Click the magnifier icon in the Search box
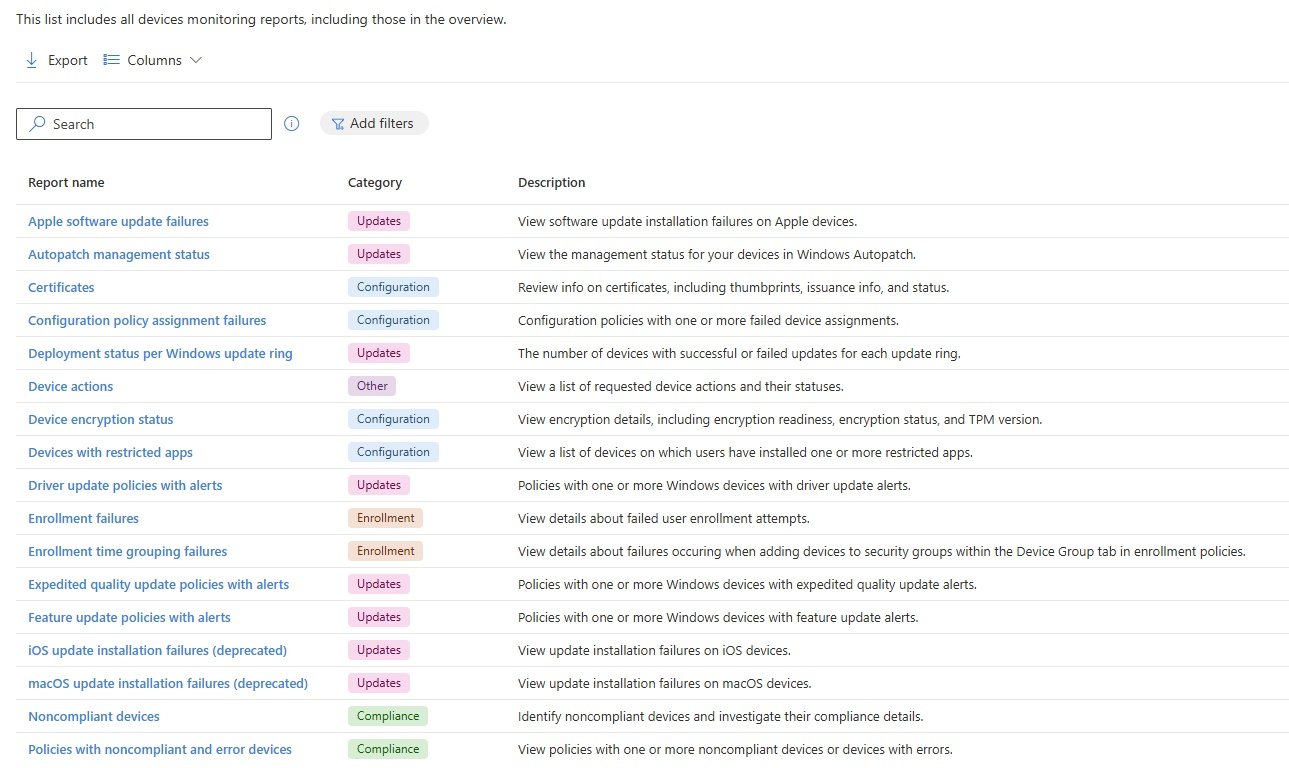 [x=38, y=124]
